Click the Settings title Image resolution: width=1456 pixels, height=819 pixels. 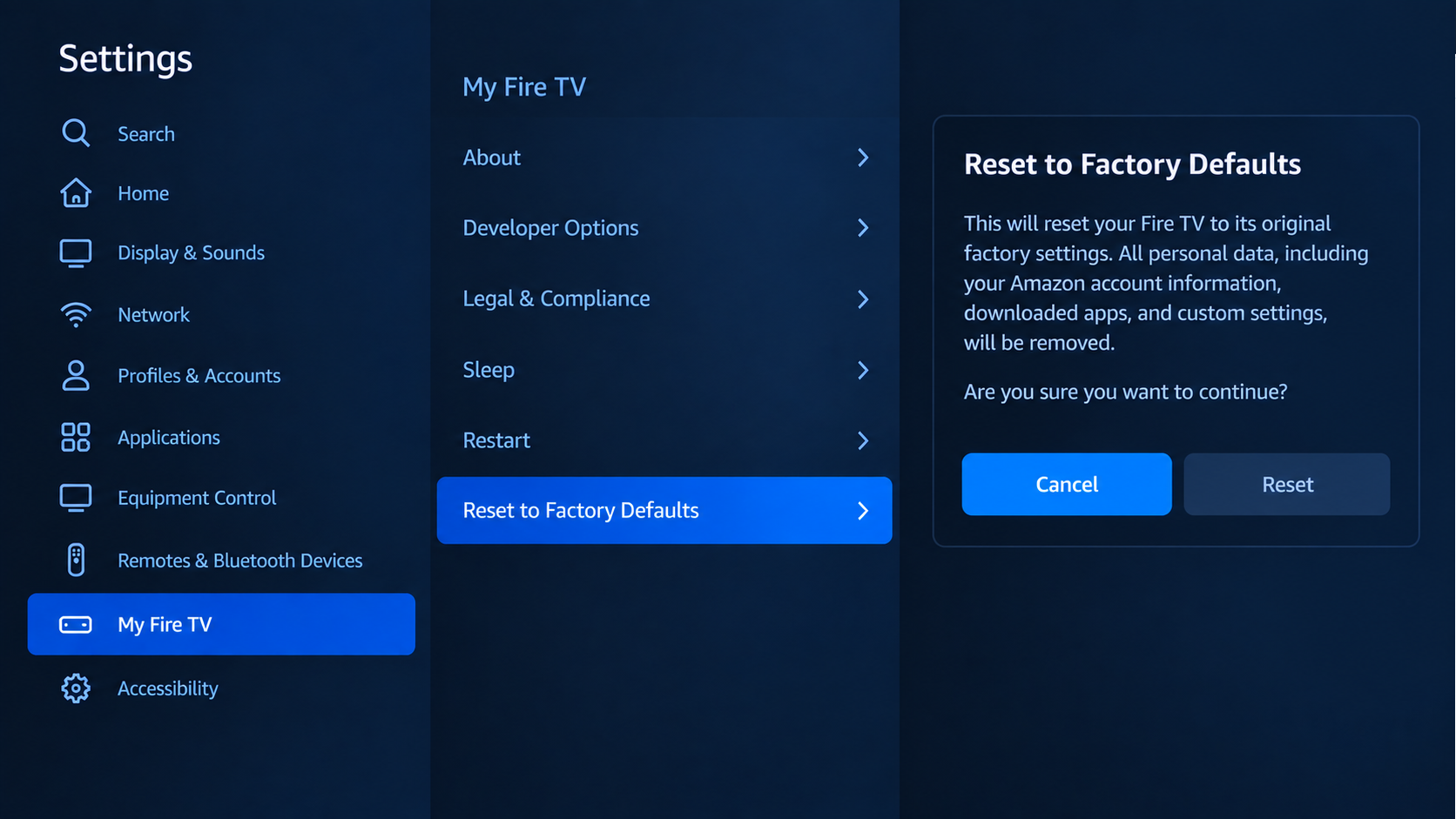tap(125, 59)
